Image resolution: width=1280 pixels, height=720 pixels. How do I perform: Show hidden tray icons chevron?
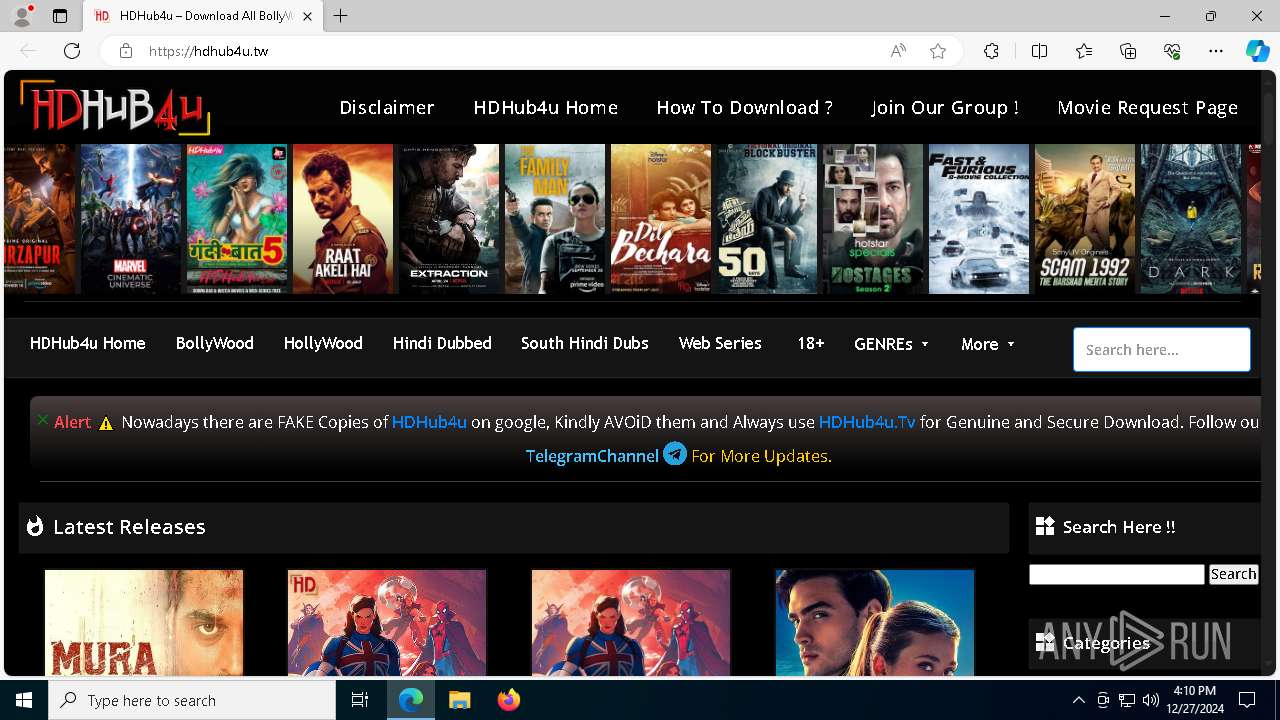[1078, 700]
